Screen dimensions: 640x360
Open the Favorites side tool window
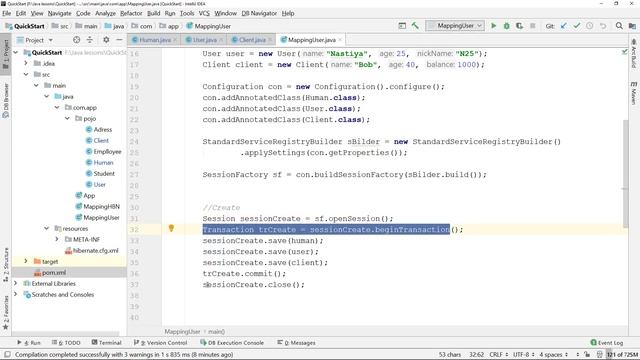pos(6,313)
